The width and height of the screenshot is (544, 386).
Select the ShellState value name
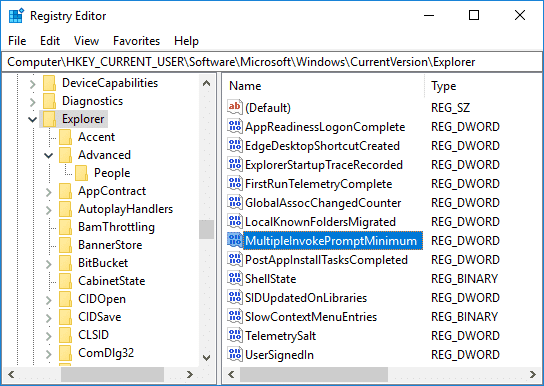(x=271, y=279)
